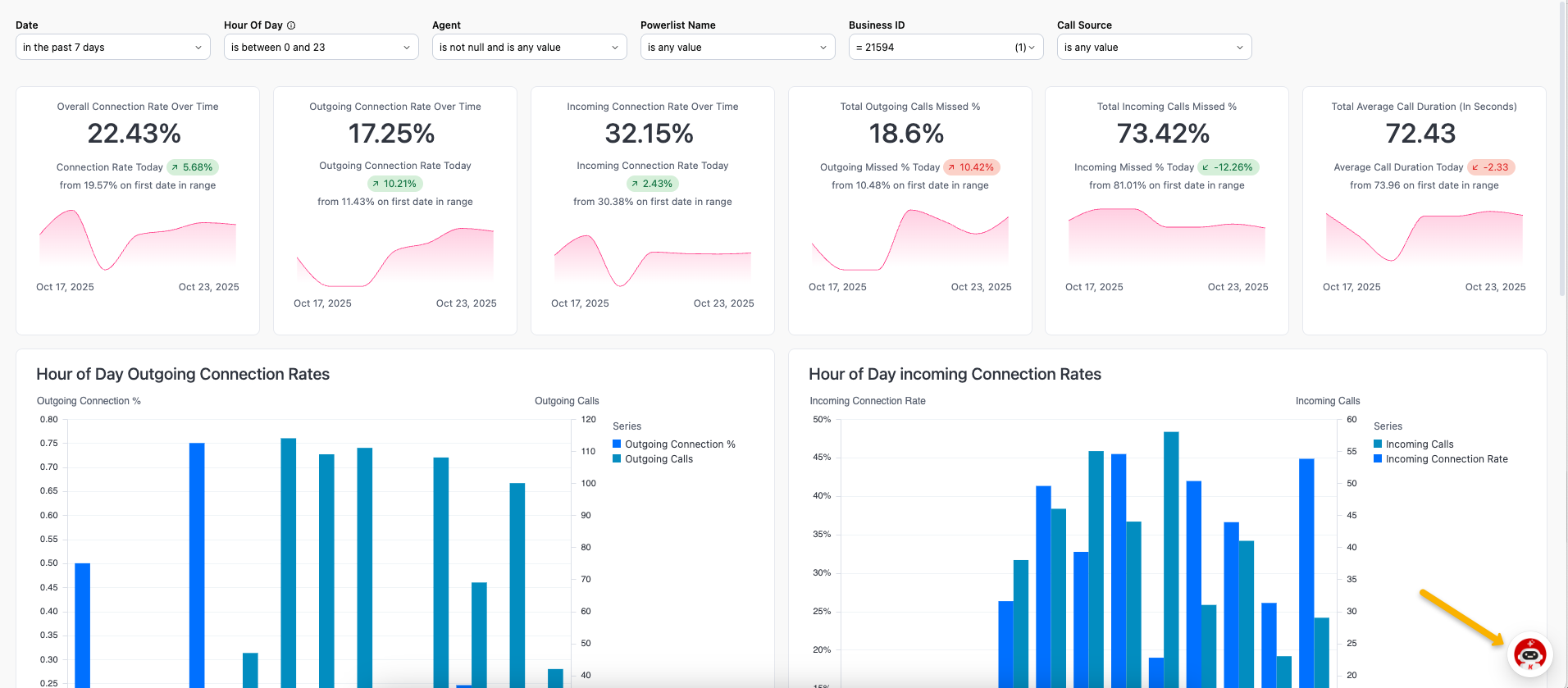Viewport: 1568px width, 688px height.
Task: Click the Incoming Missed -12.26% green badge
Action: [1228, 167]
